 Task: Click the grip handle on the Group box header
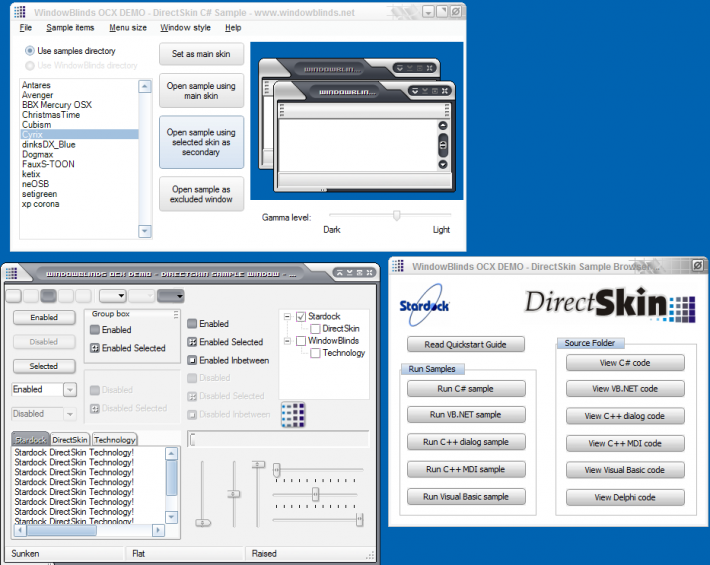pos(176,314)
